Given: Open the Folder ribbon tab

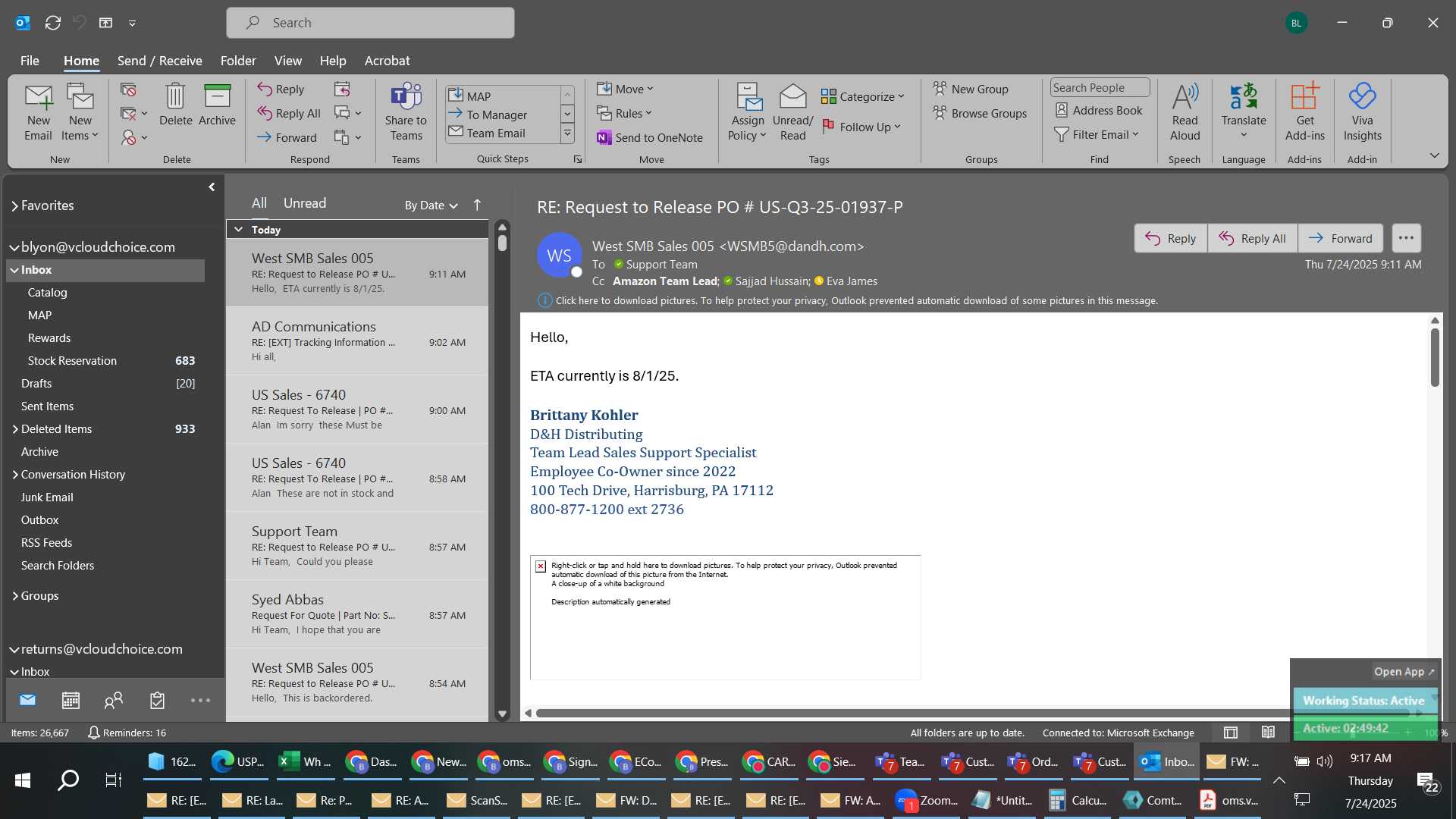Looking at the screenshot, I should [x=238, y=61].
